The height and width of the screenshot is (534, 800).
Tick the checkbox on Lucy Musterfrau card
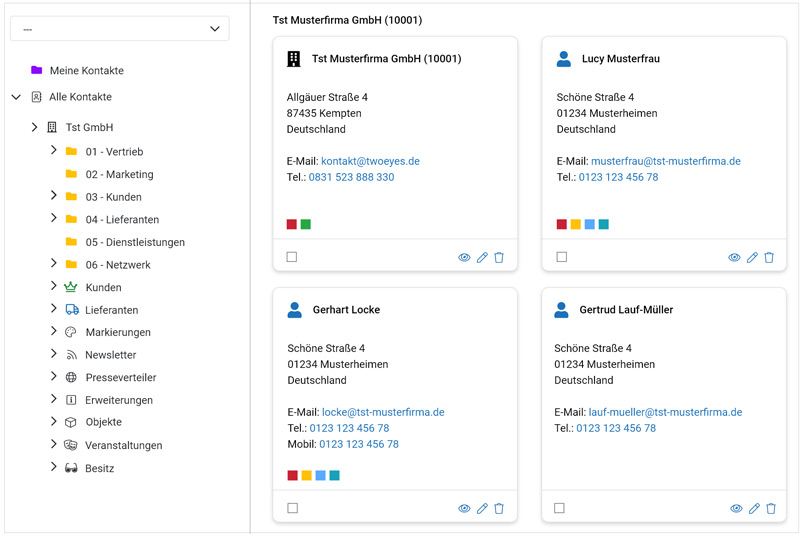[561, 257]
